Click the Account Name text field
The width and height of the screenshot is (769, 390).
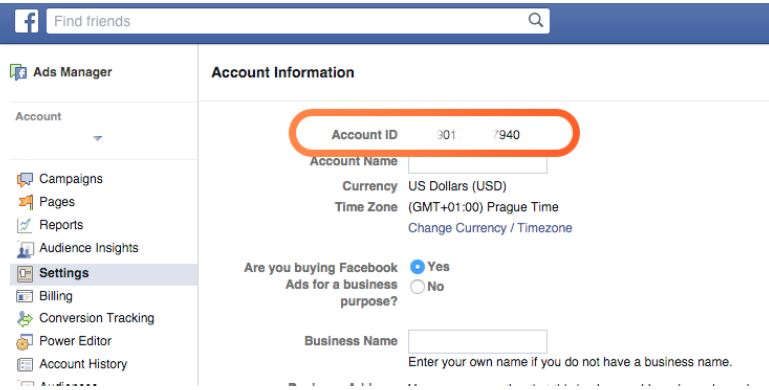pos(478,164)
